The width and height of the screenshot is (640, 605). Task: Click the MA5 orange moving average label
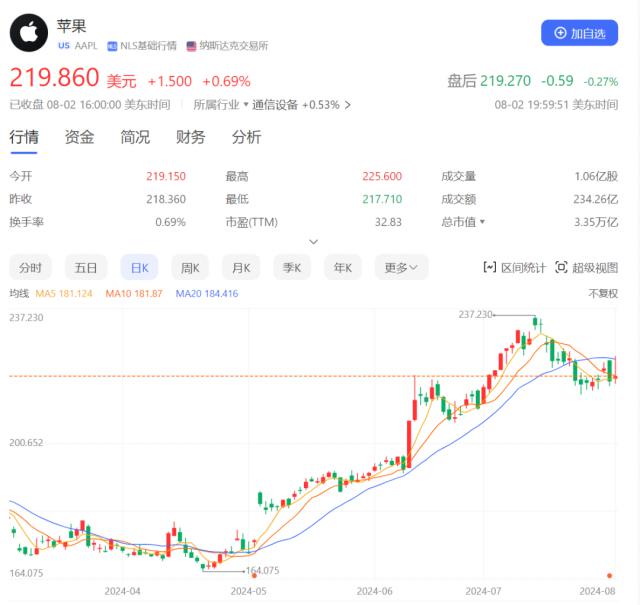click(x=64, y=293)
